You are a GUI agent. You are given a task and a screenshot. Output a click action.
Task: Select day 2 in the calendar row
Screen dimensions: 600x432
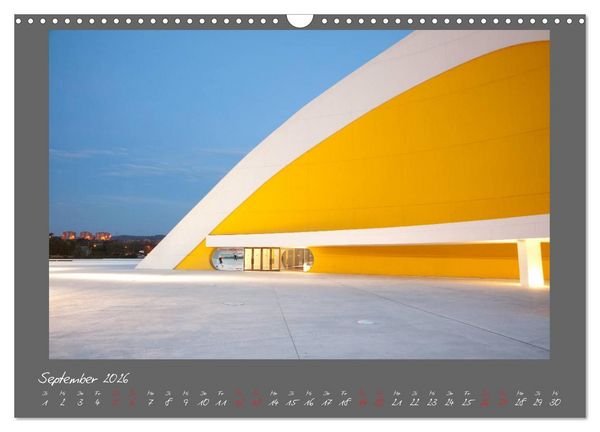(63, 402)
